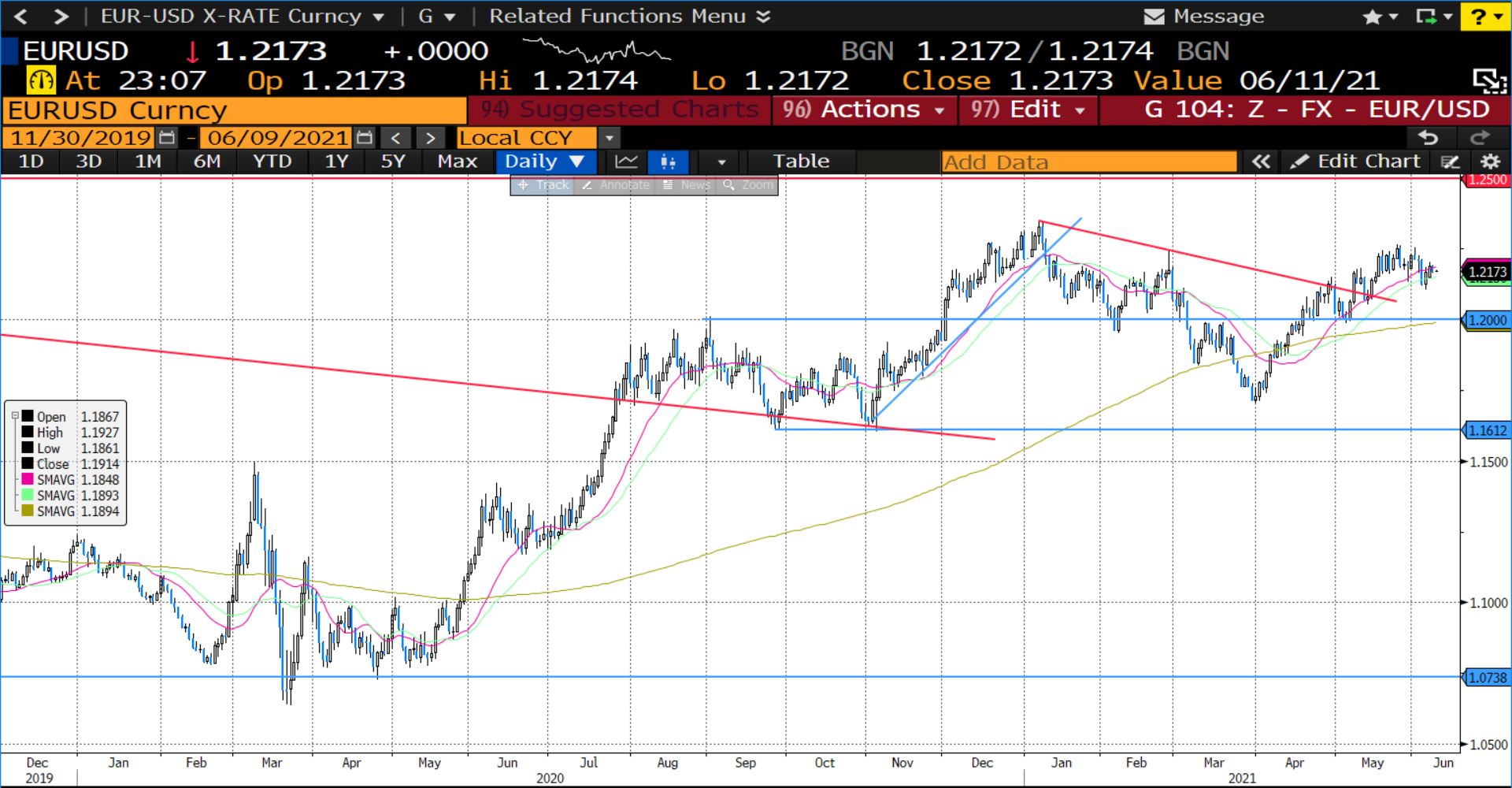Image resolution: width=1512 pixels, height=788 pixels.
Task: Open calendar for start date 11/30/2019
Action: (166, 138)
